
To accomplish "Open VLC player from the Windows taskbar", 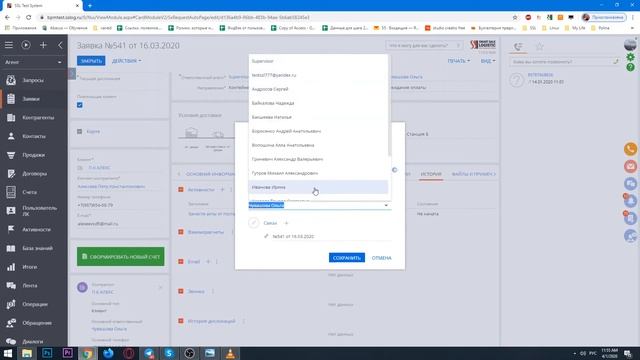I will (230, 353).
